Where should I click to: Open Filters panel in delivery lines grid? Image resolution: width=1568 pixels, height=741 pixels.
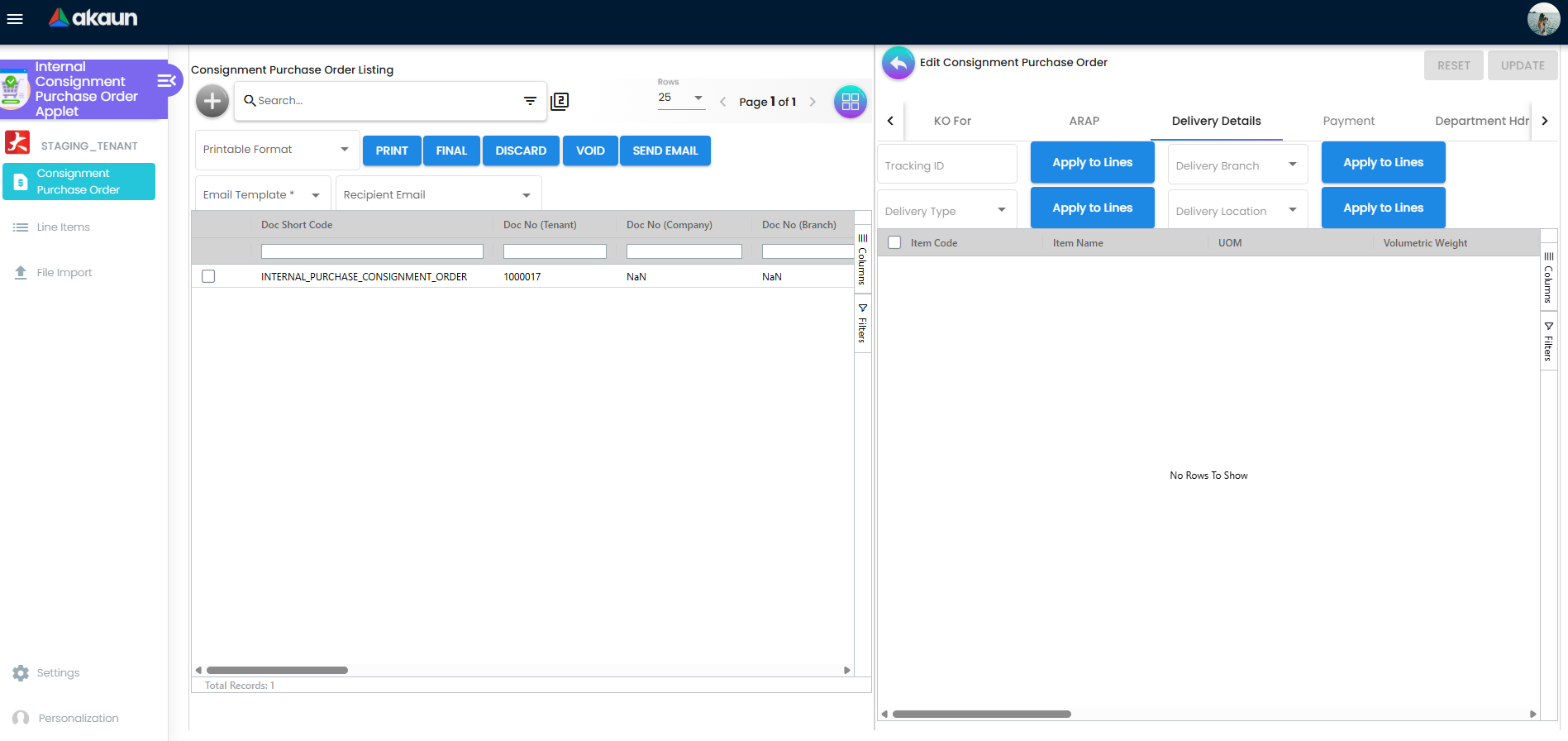1548,341
